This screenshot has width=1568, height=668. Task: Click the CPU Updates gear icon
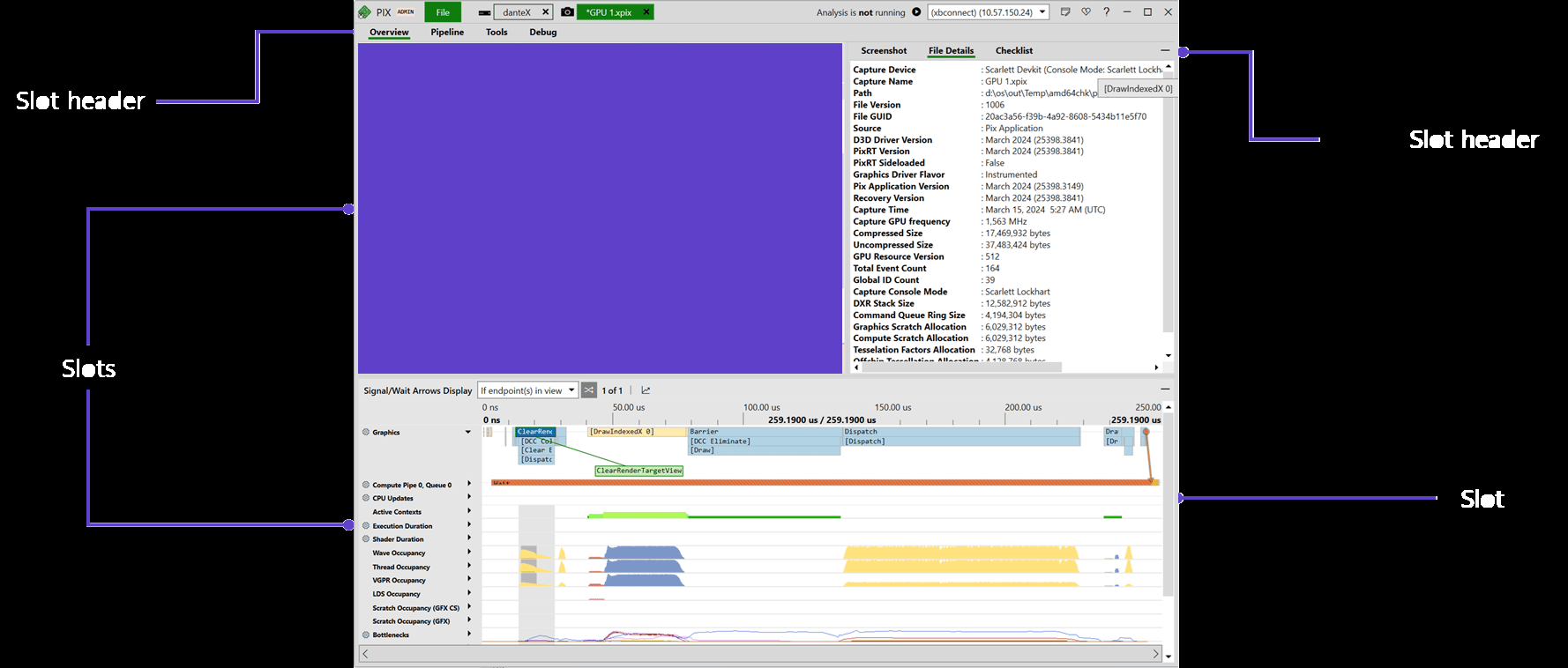tap(366, 498)
